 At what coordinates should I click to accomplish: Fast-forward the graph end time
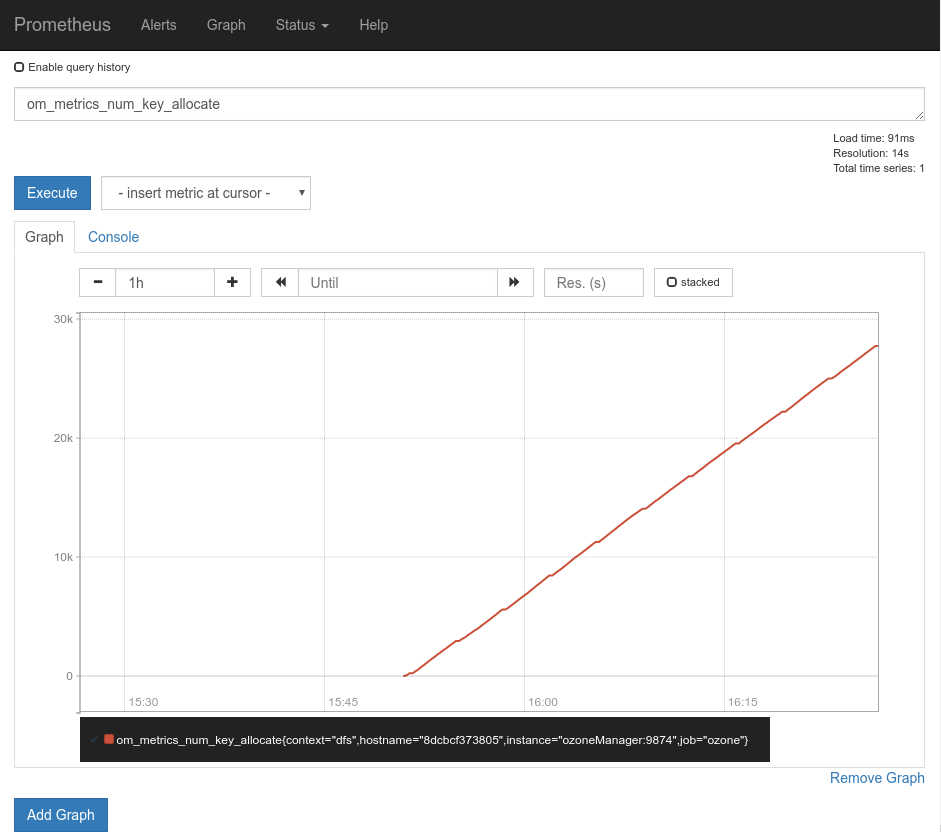[x=515, y=282]
